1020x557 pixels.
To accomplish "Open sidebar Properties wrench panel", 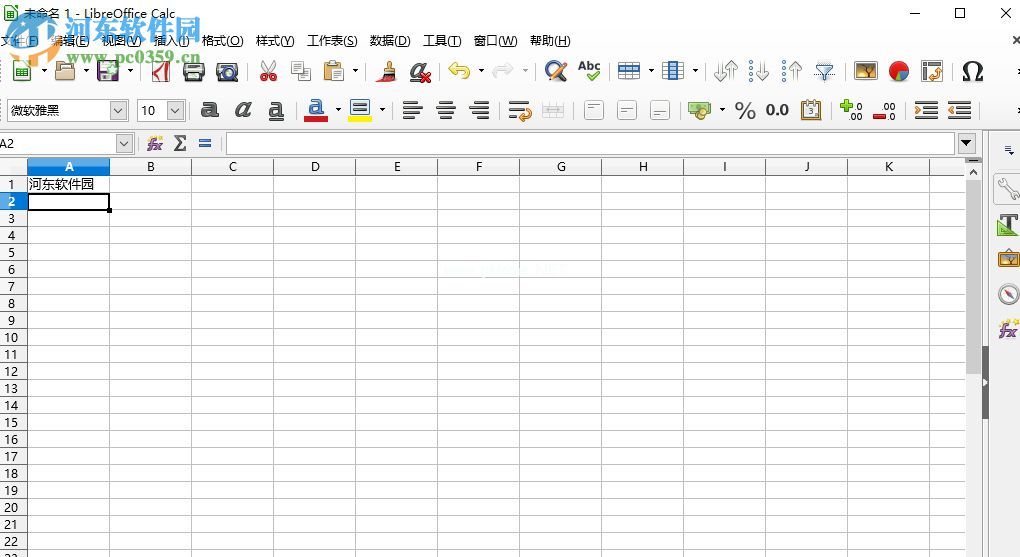I will click(1008, 189).
